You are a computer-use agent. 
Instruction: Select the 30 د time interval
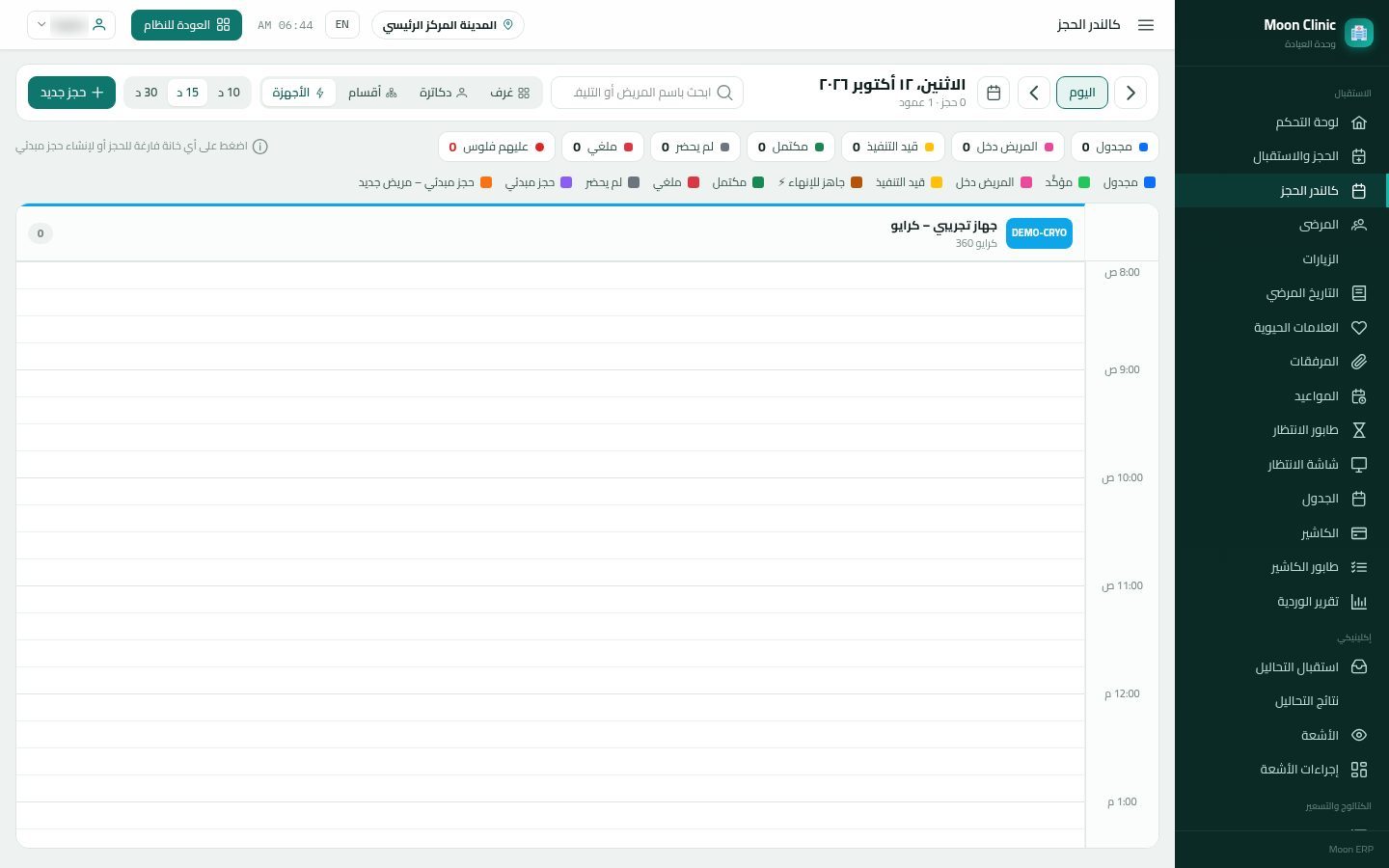(x=147, y=93)
